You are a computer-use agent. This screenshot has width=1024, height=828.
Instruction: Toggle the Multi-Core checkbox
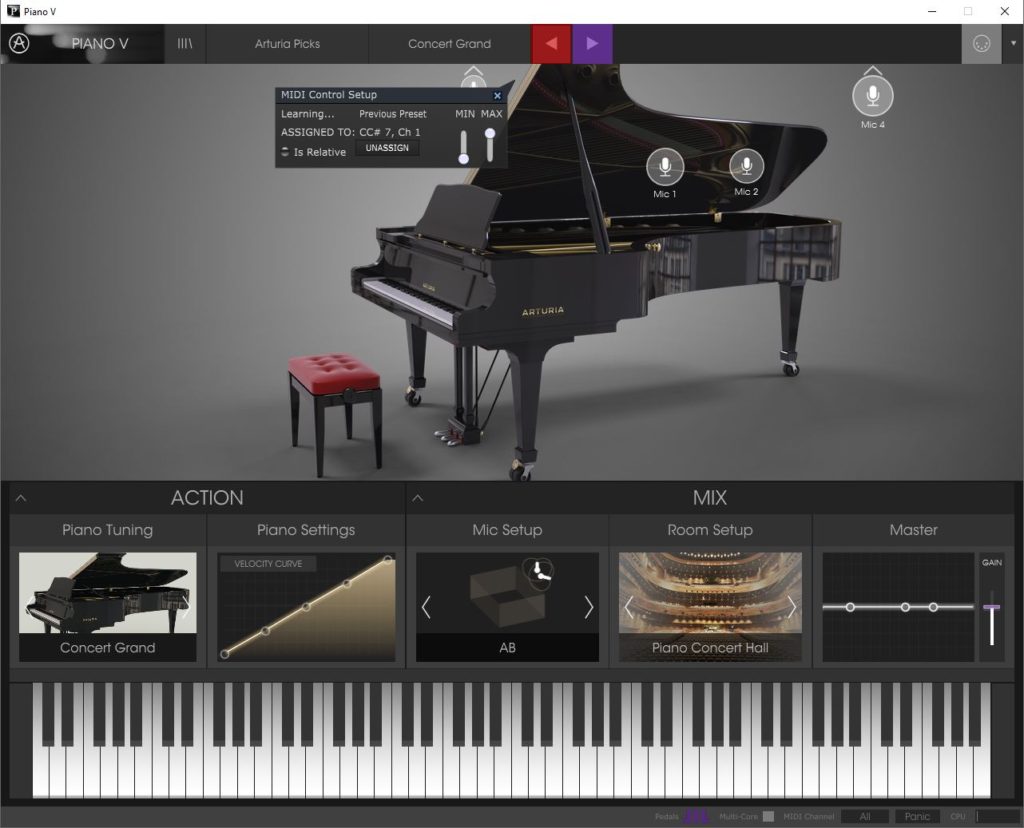(769, 816)
